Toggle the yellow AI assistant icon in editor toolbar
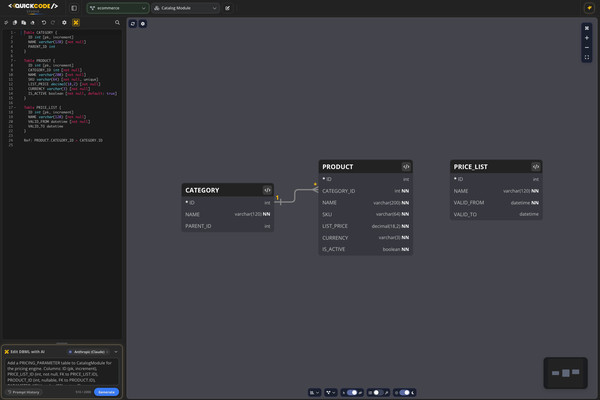Viewport: 600px width, 400px height. coord(76,23)
